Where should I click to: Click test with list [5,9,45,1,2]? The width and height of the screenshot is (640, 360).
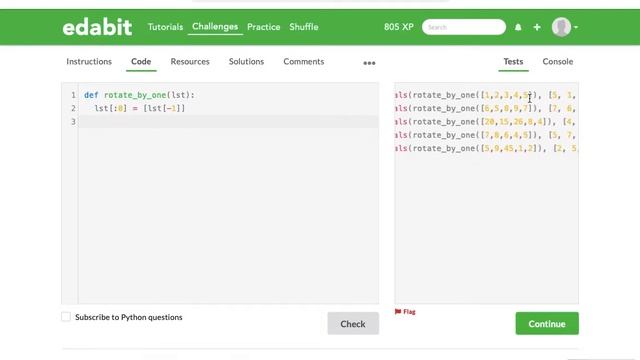[x=486, y=148]
